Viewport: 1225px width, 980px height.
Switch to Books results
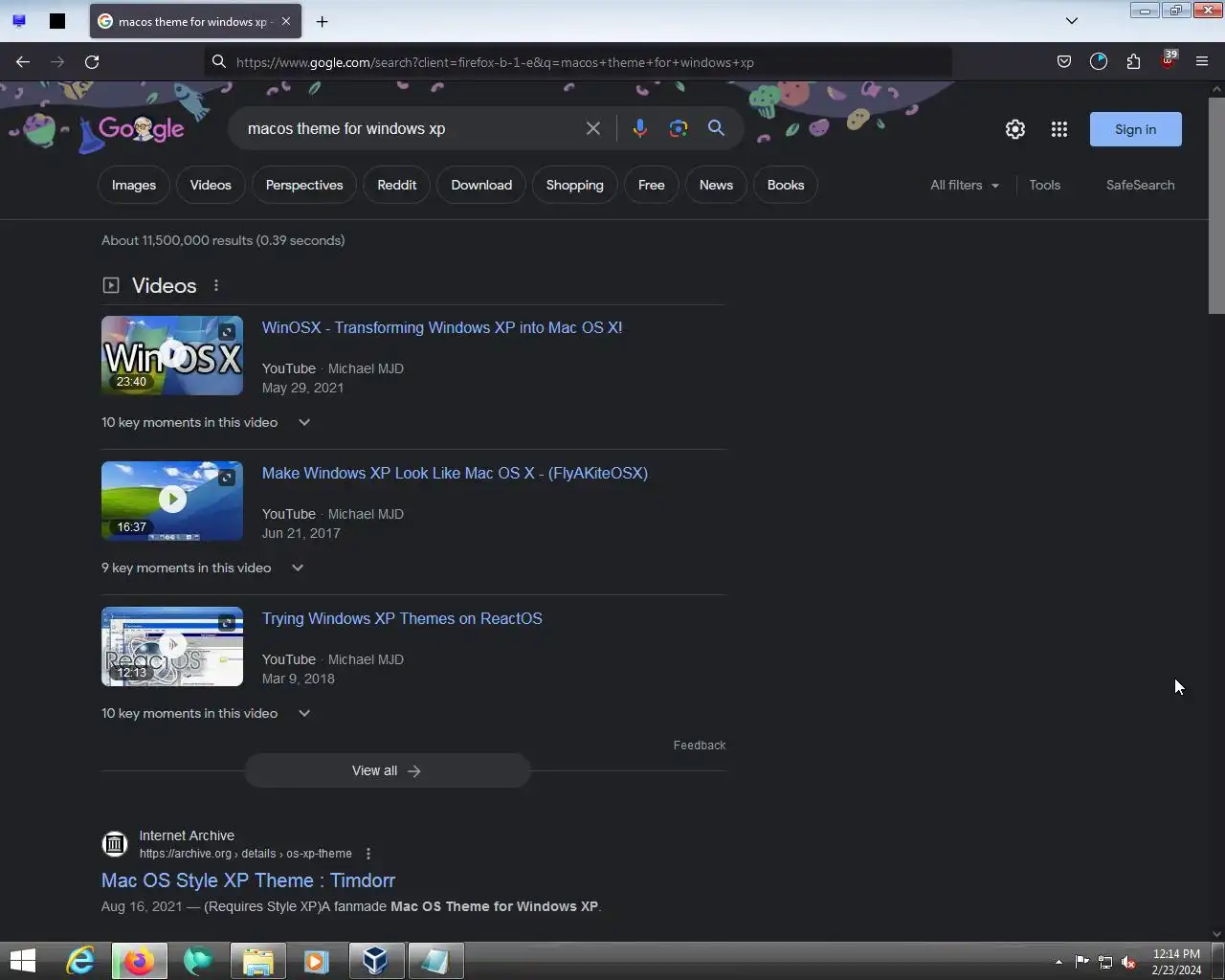(x=786, y=185)
